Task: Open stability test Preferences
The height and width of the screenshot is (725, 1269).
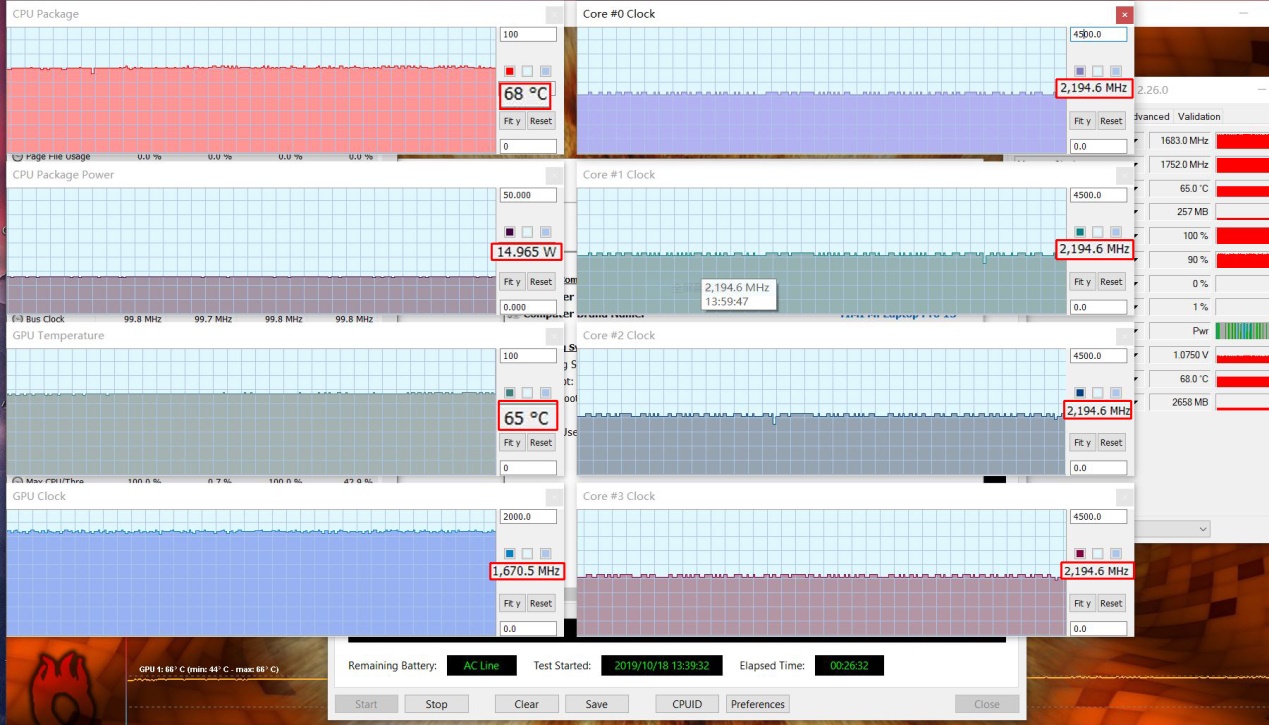Action: point(758,704)
